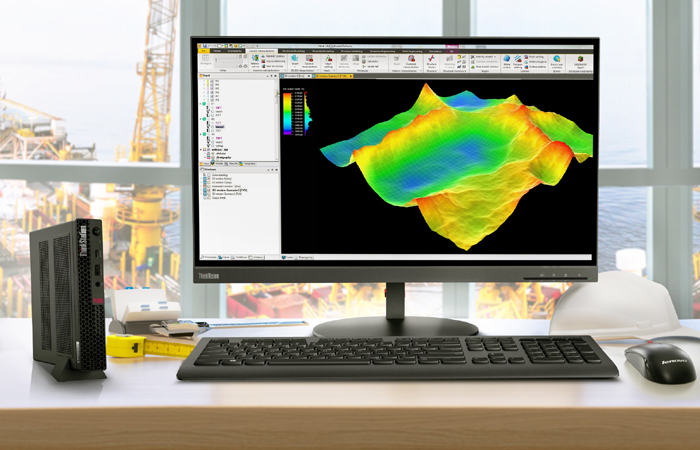Click the Insert seismic icon in ribbon
This screenshot has width=700, height=450.
(295, 61)
